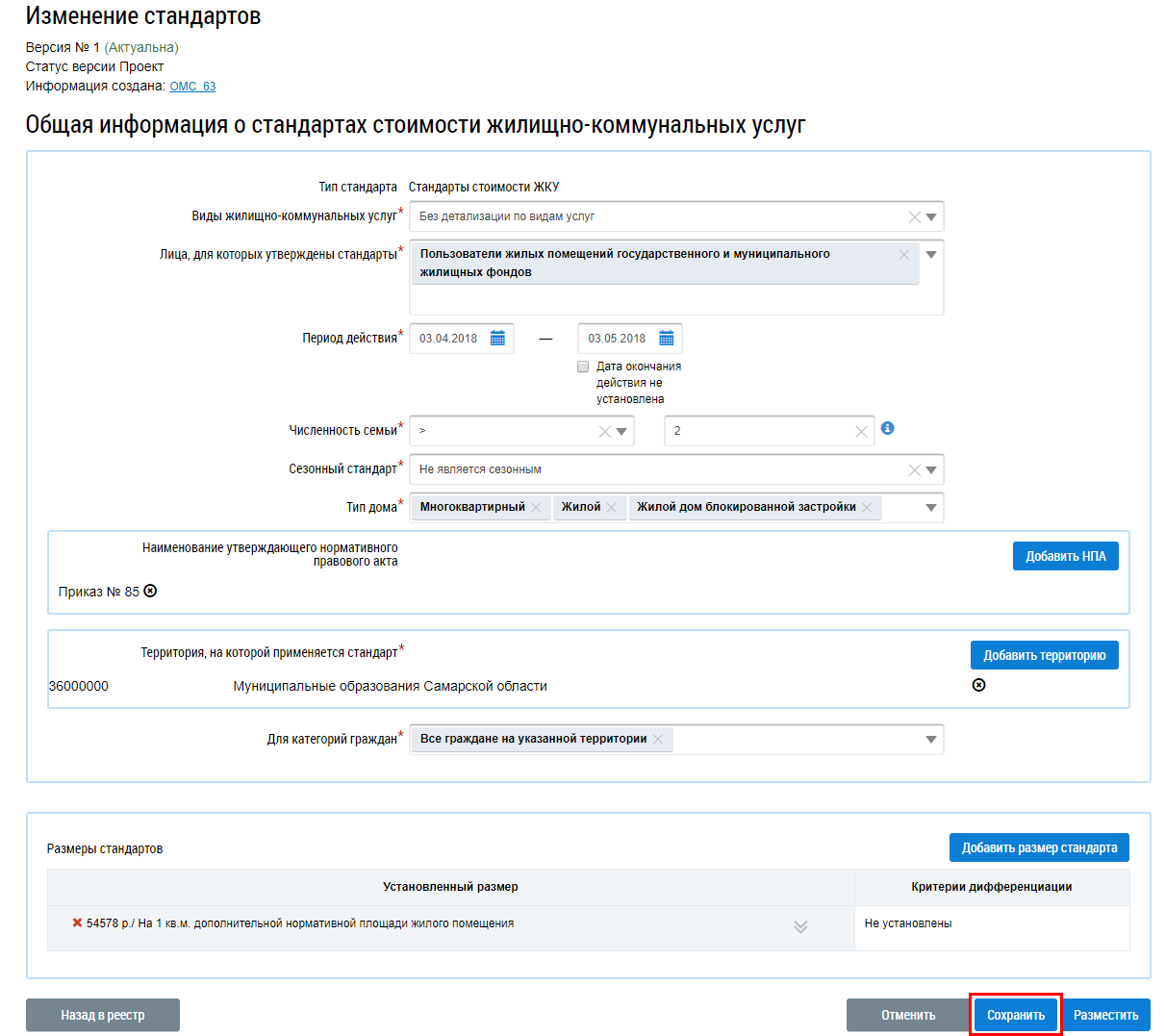Open the persons with approved standards dropdown

point(931,255)
